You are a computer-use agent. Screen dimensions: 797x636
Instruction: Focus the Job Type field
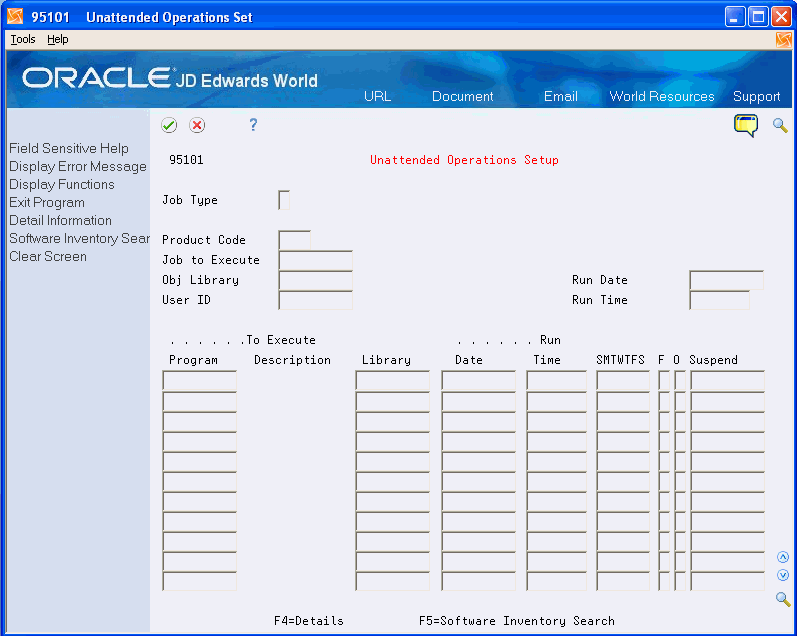coord(284,200)
